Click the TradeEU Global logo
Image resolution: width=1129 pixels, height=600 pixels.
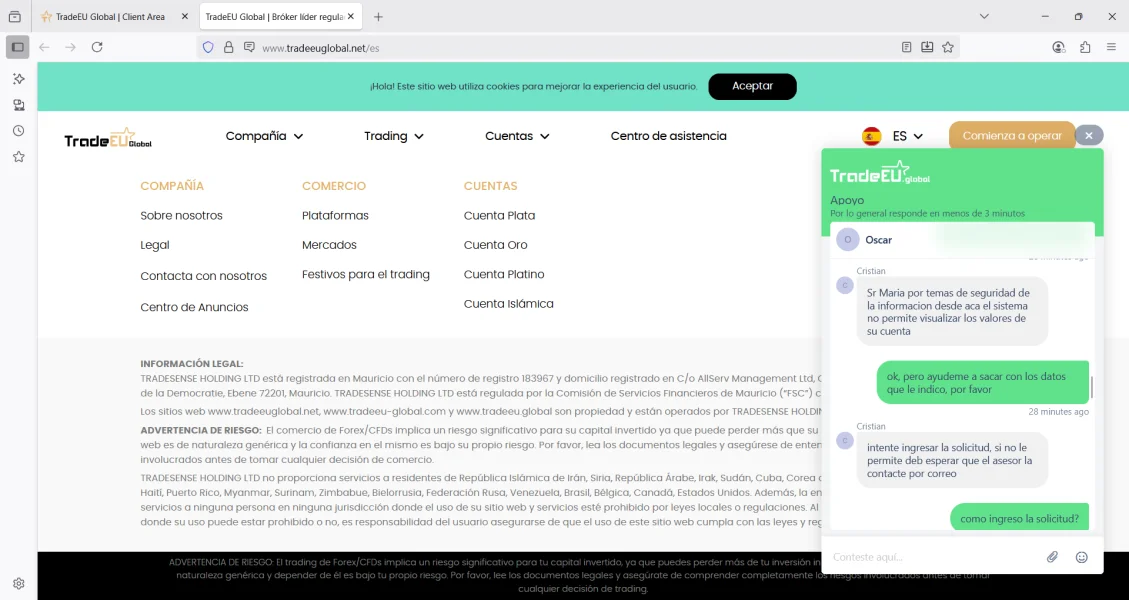[x=108, y=139]
